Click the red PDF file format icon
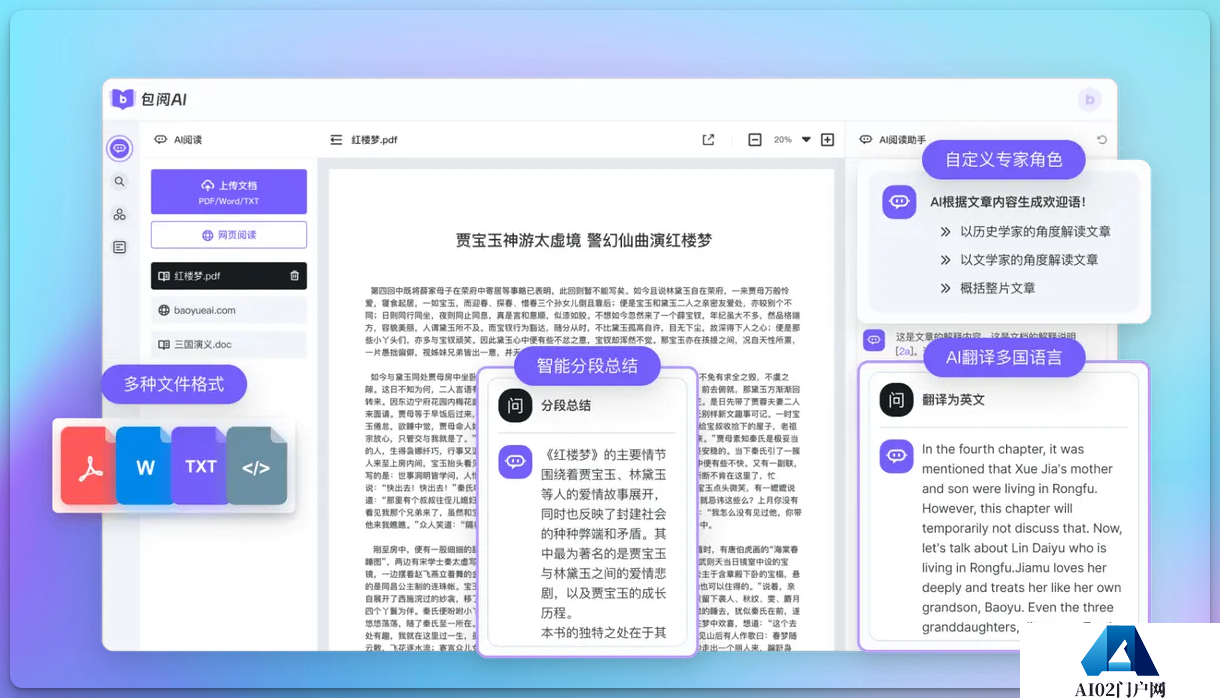Screen dimensions: 1220x698 click(89, 466)
